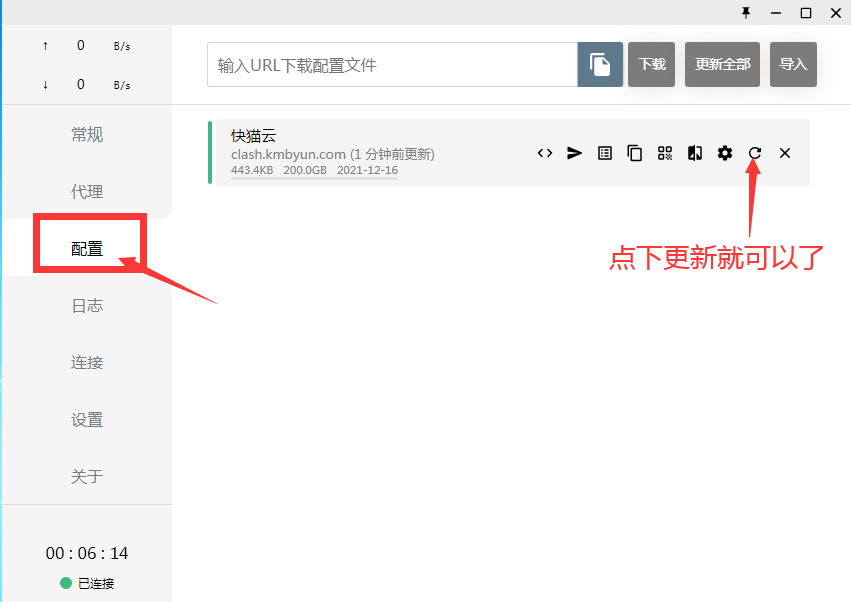Screen dimensions: 851x602
Task: Switch to the 常规 general tab
Action: point(87,135)
